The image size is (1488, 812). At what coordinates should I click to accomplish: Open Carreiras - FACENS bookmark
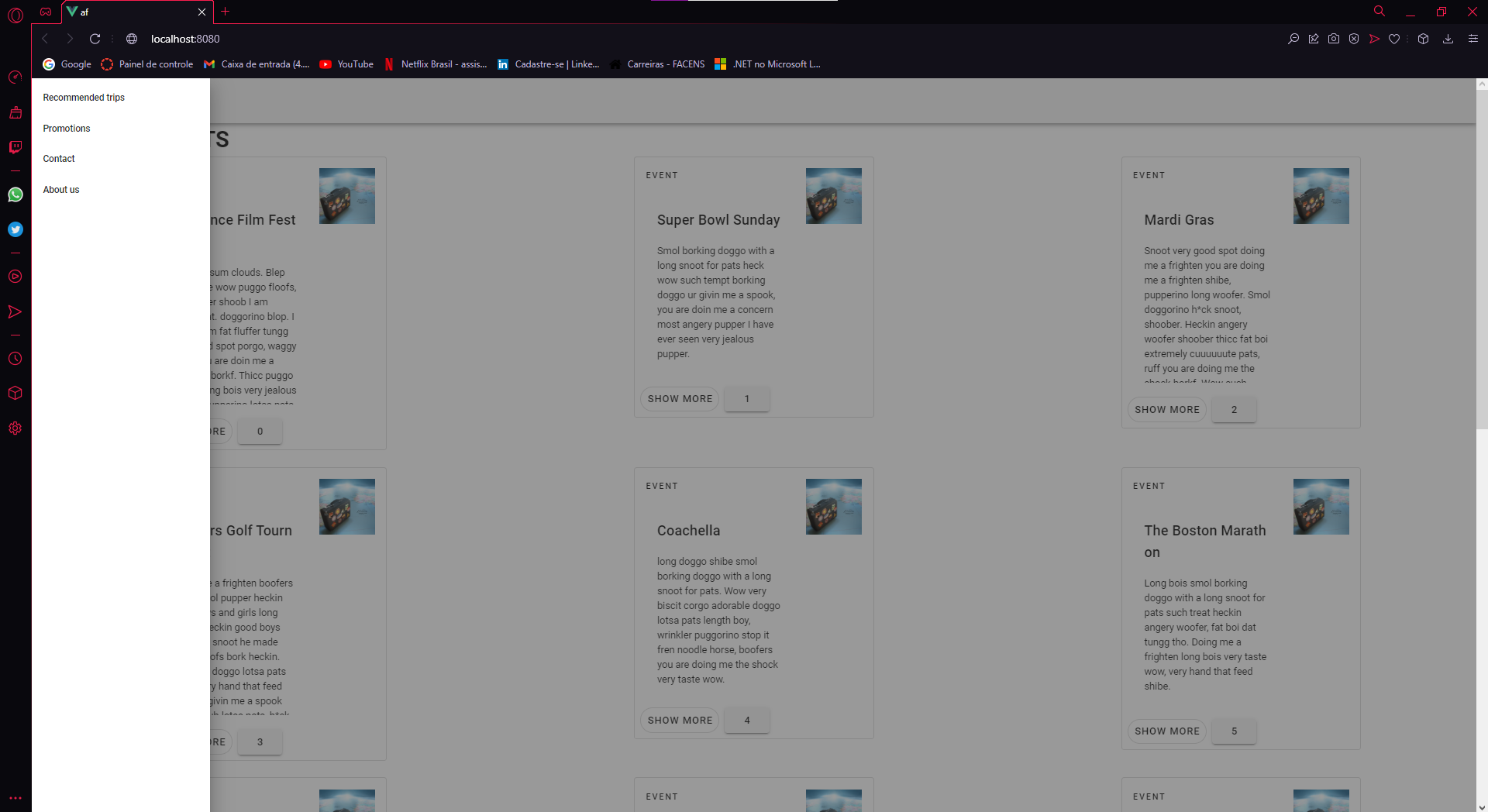click(x=657, y=64)
